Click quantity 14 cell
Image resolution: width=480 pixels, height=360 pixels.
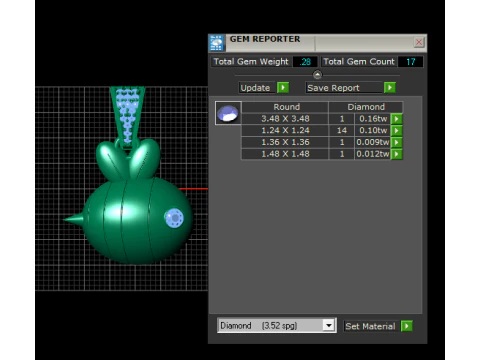click(342, 131)
